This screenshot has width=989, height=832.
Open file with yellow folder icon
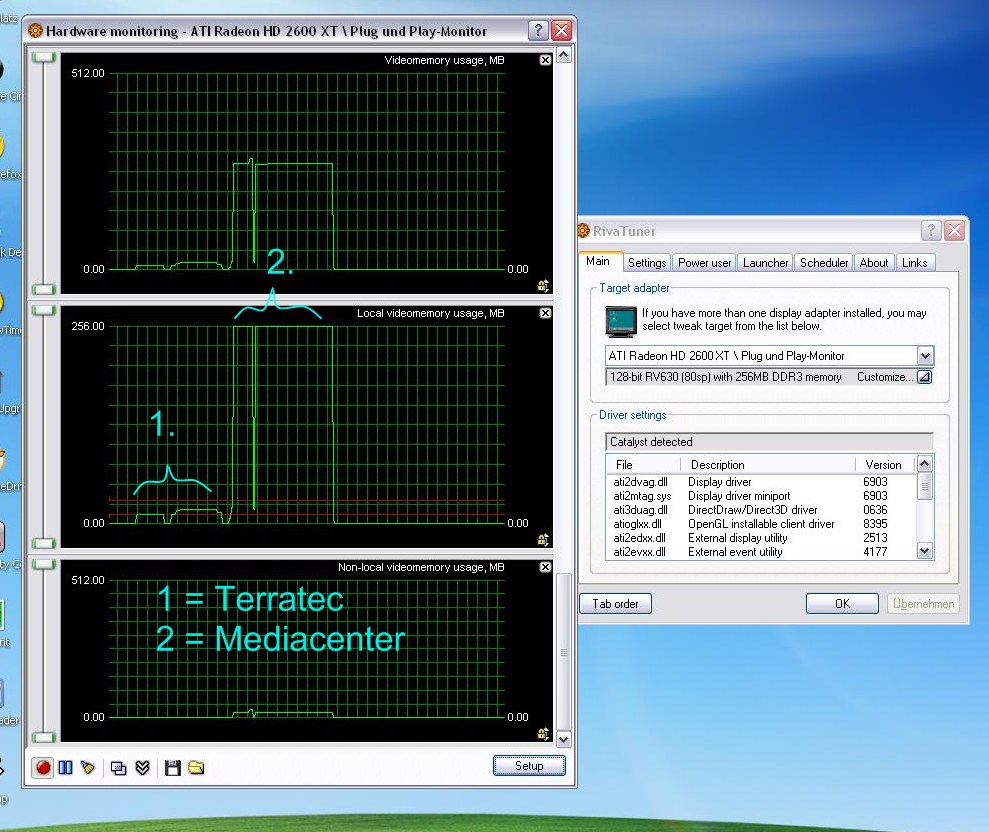pos(196,767)
